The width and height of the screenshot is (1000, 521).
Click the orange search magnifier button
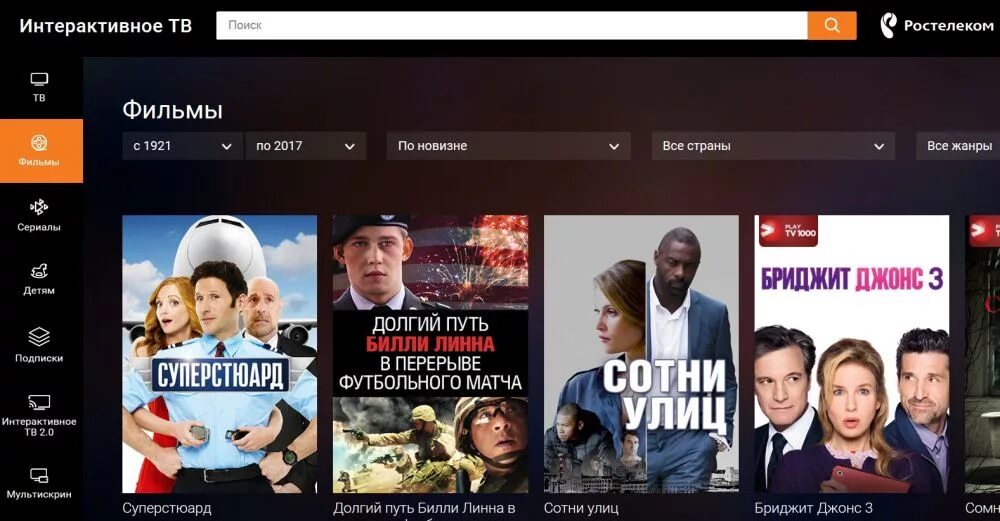832,26
